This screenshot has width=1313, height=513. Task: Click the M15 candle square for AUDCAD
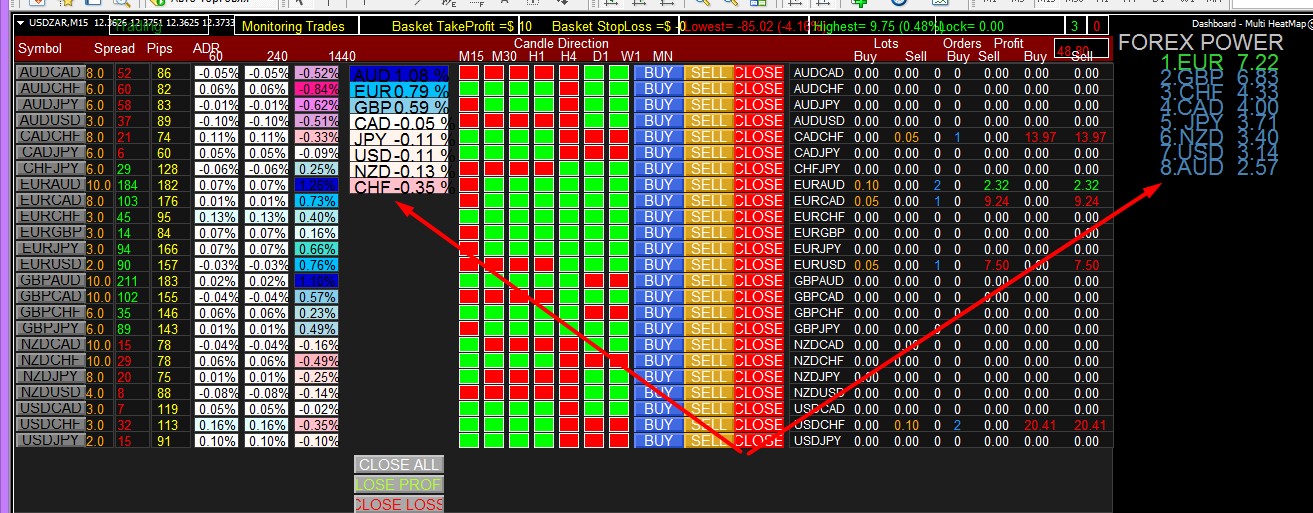(469, 73)
